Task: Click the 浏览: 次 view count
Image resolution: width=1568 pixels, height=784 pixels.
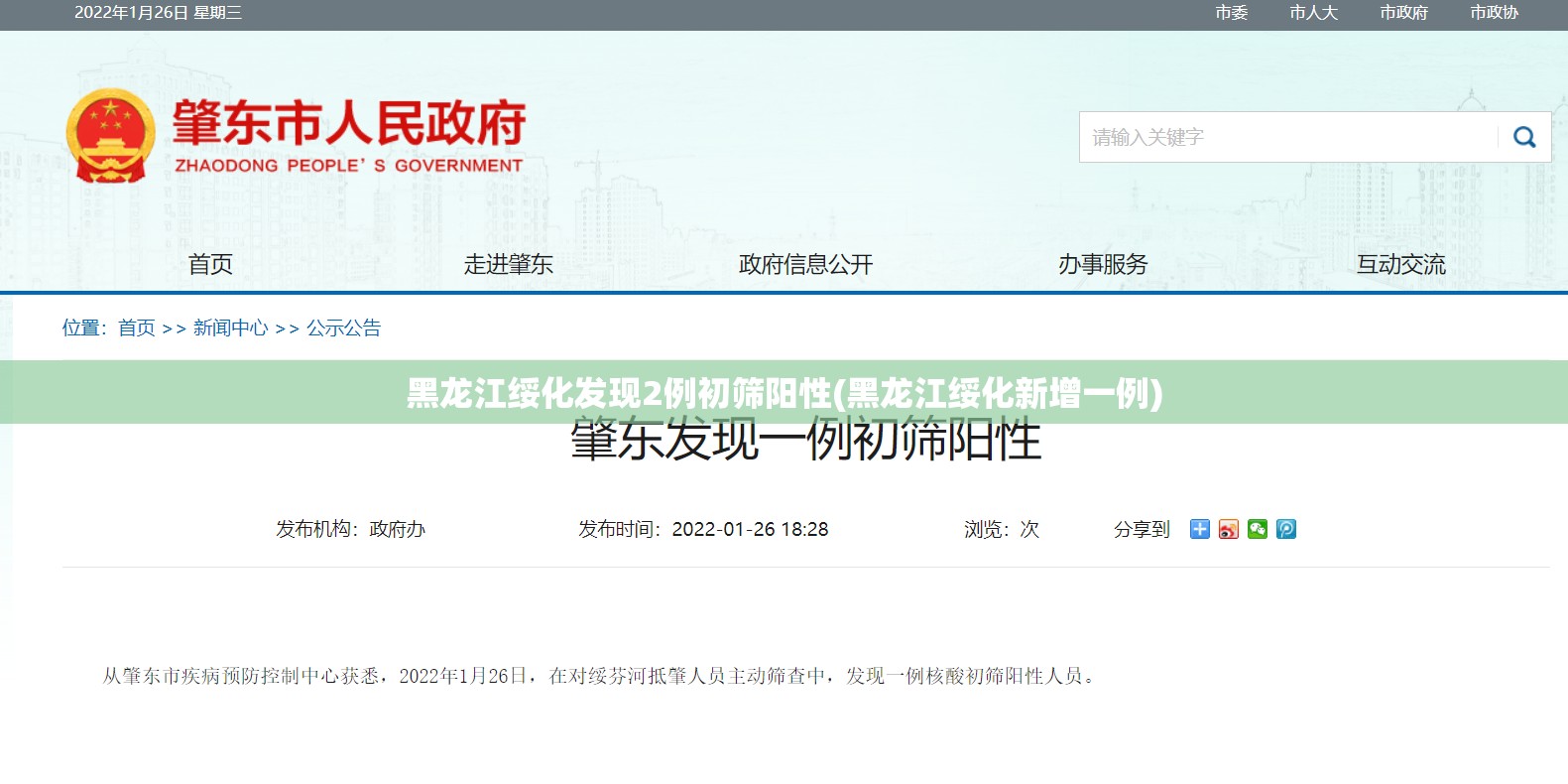Action: [1002, 529]
